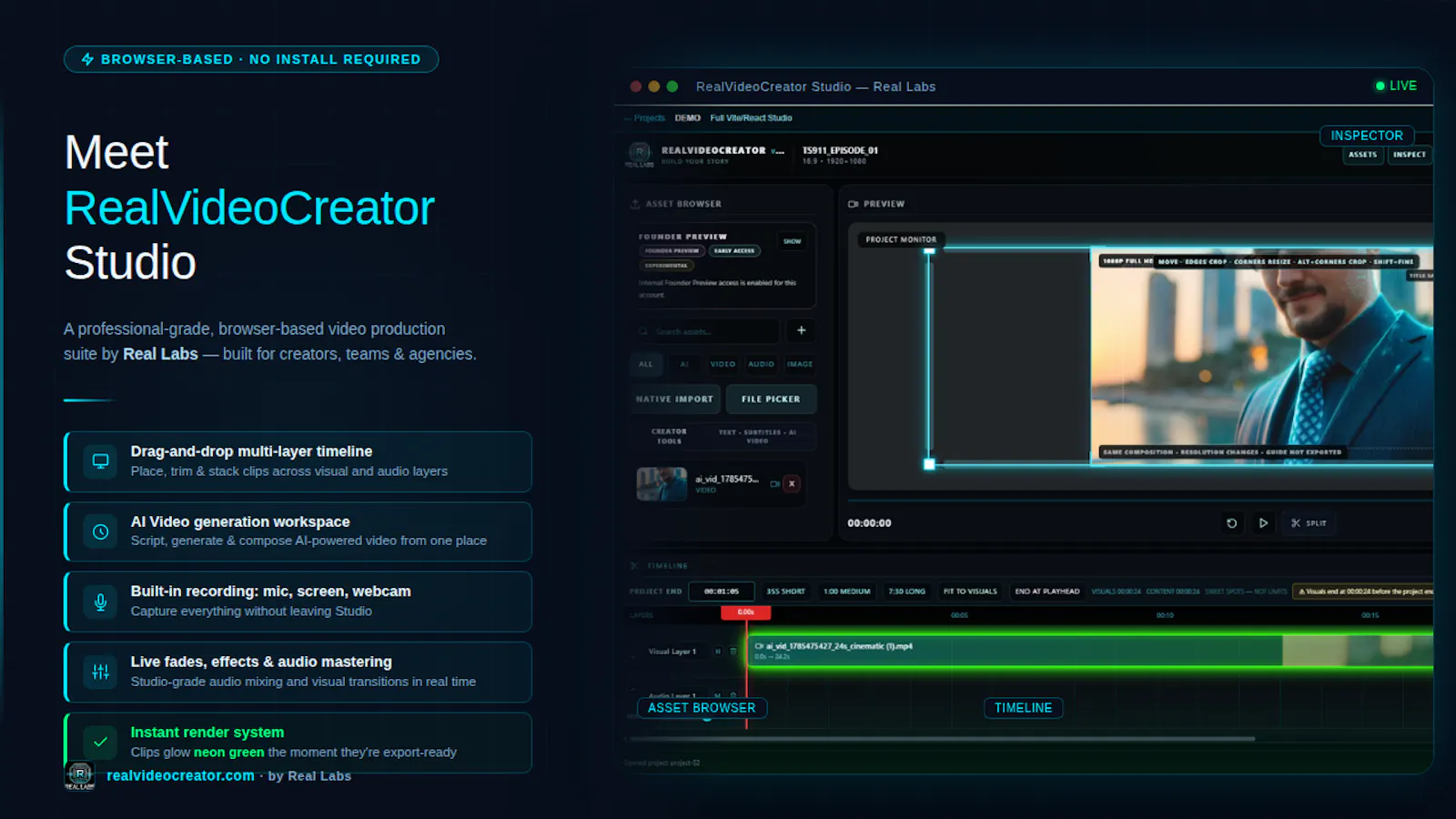
Task: Click the 00:05 timeline ruler mark
Action: click(x=959, y=615)
